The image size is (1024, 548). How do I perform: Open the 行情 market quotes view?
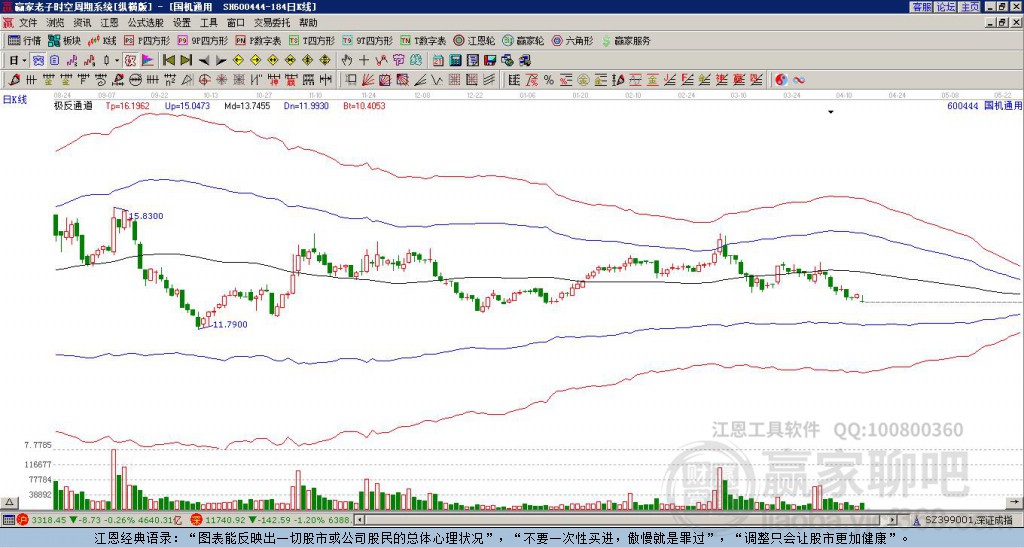(24, 40)
